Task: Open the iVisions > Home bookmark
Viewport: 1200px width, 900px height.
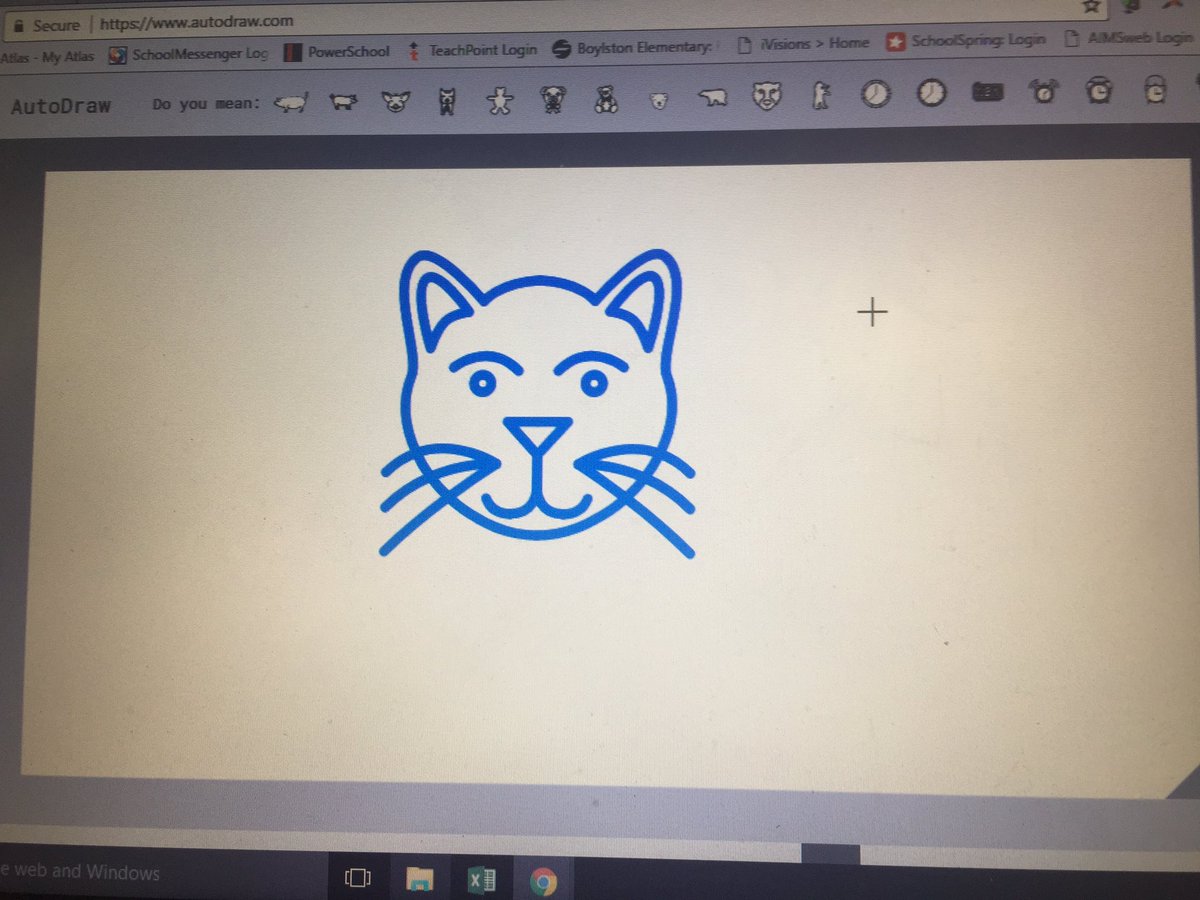Action: coord(804,43)
